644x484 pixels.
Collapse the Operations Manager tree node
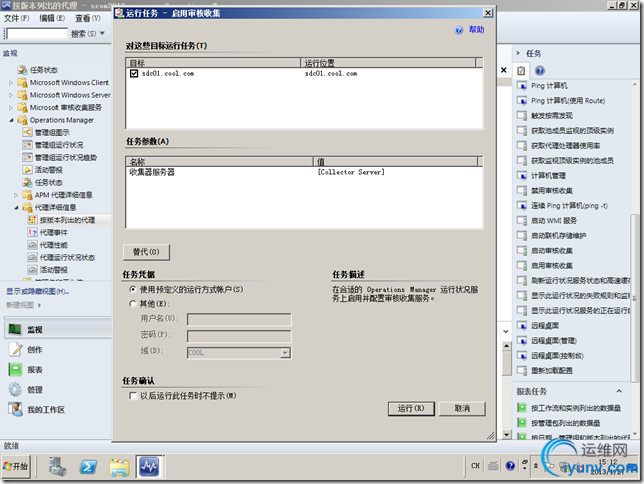pyautogui.click(x=11, y=120)
